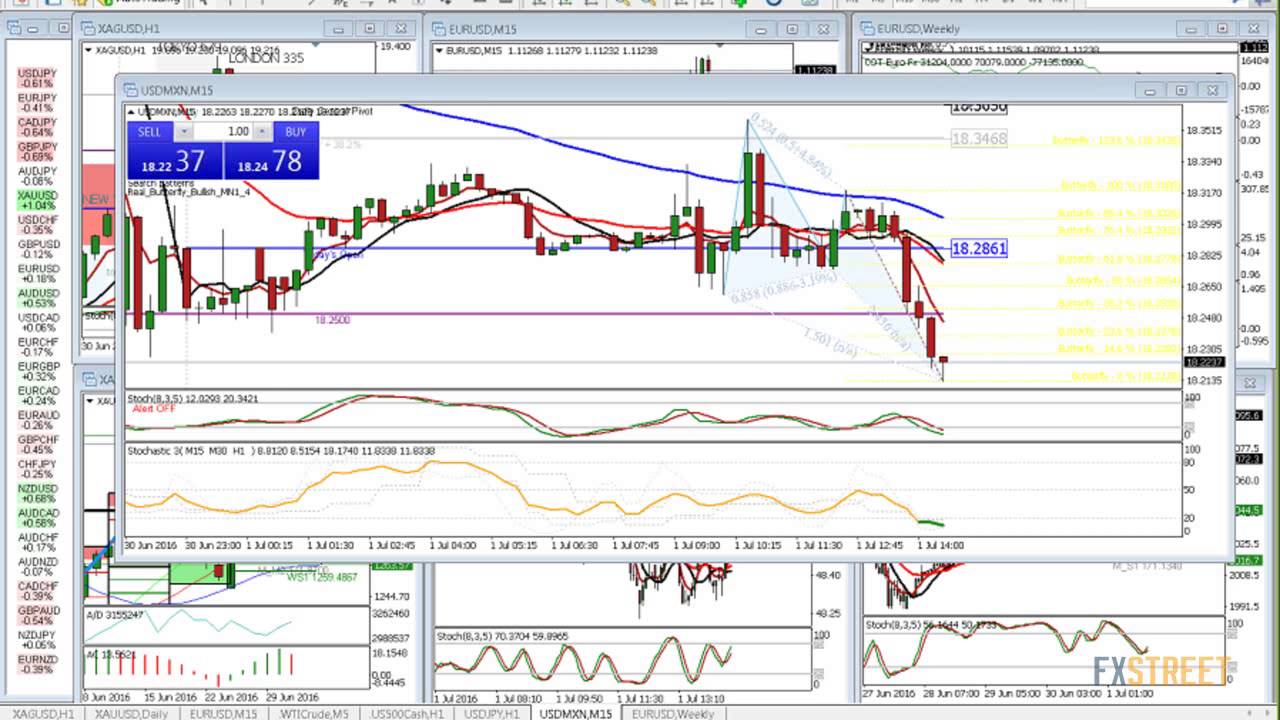Click the buy price 18.24 78 tile
Image resolution: width=1280 pixels, height=720 pixels.
(271, 161)
